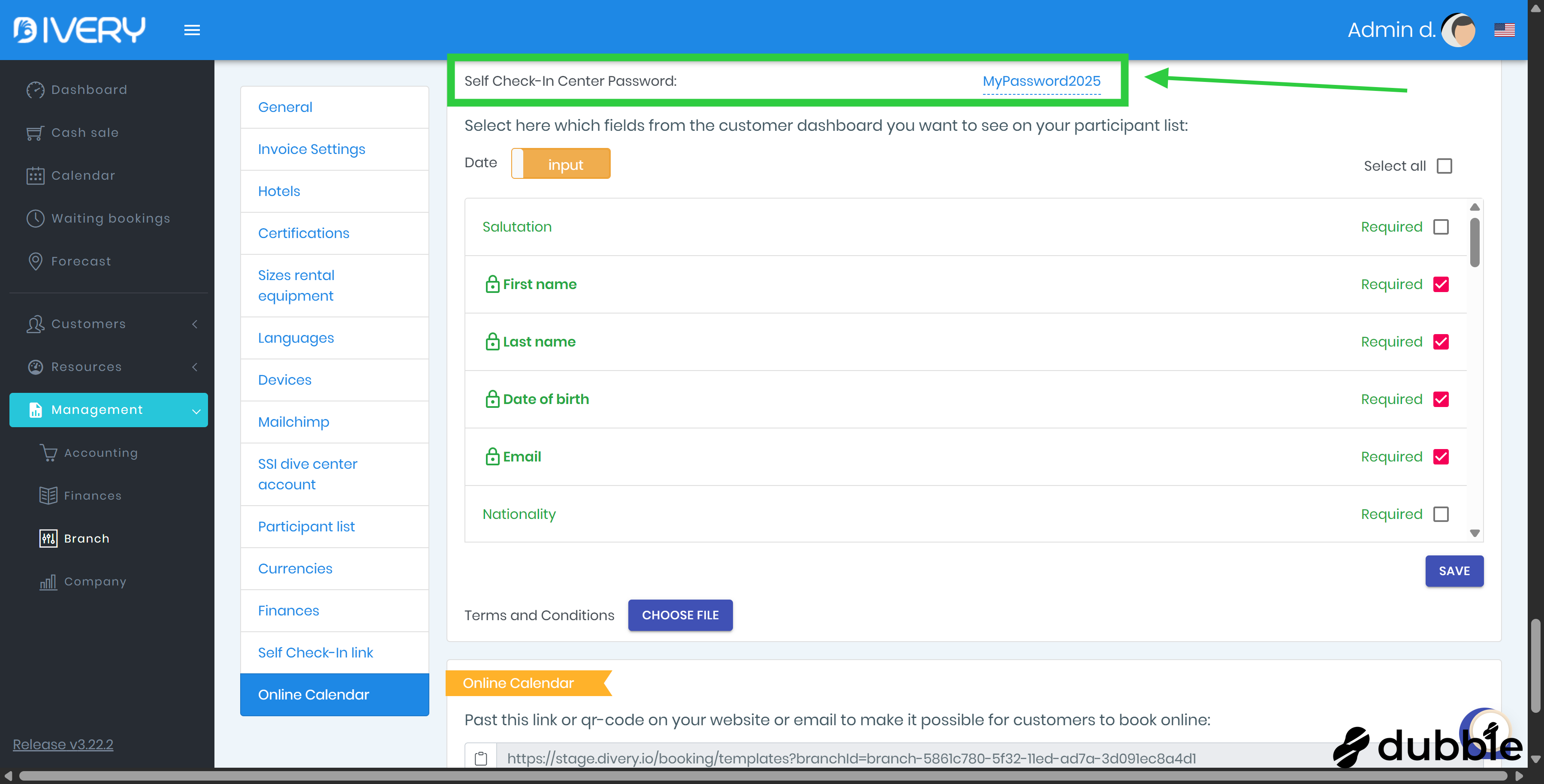Expand the Resources submenu chevron

[x=195, y=367]
